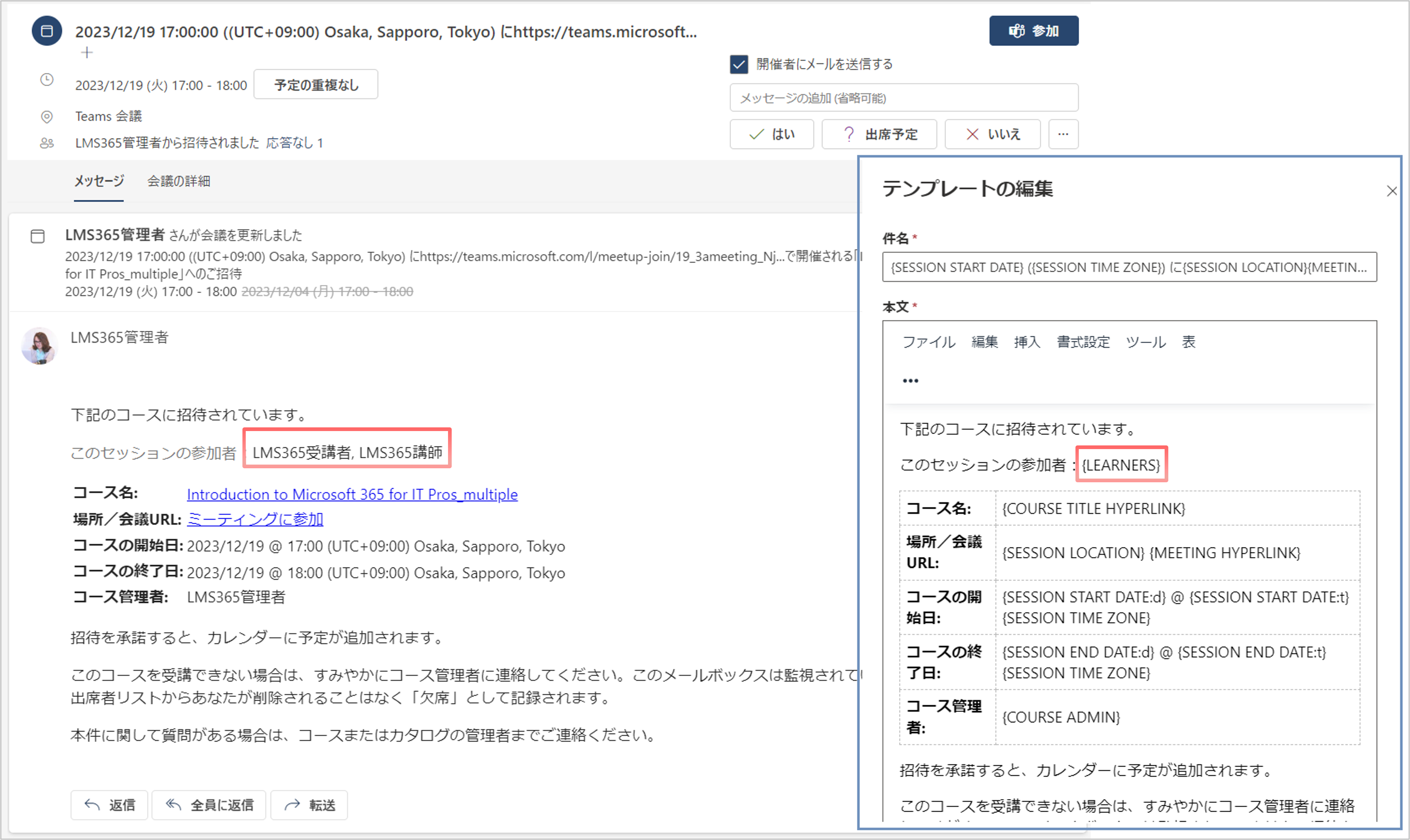Click the 全員に返信 reply all button
Viewport: 1410px width, 840px height.
pos(209,805)
